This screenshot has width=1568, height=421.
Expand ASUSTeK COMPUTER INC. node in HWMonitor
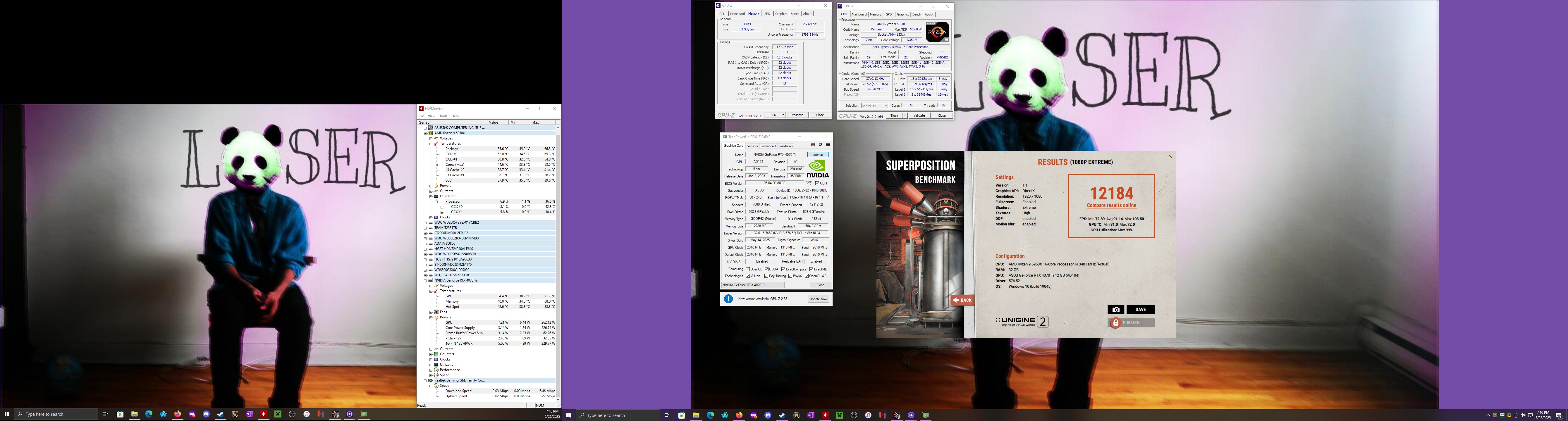point(425,128)
